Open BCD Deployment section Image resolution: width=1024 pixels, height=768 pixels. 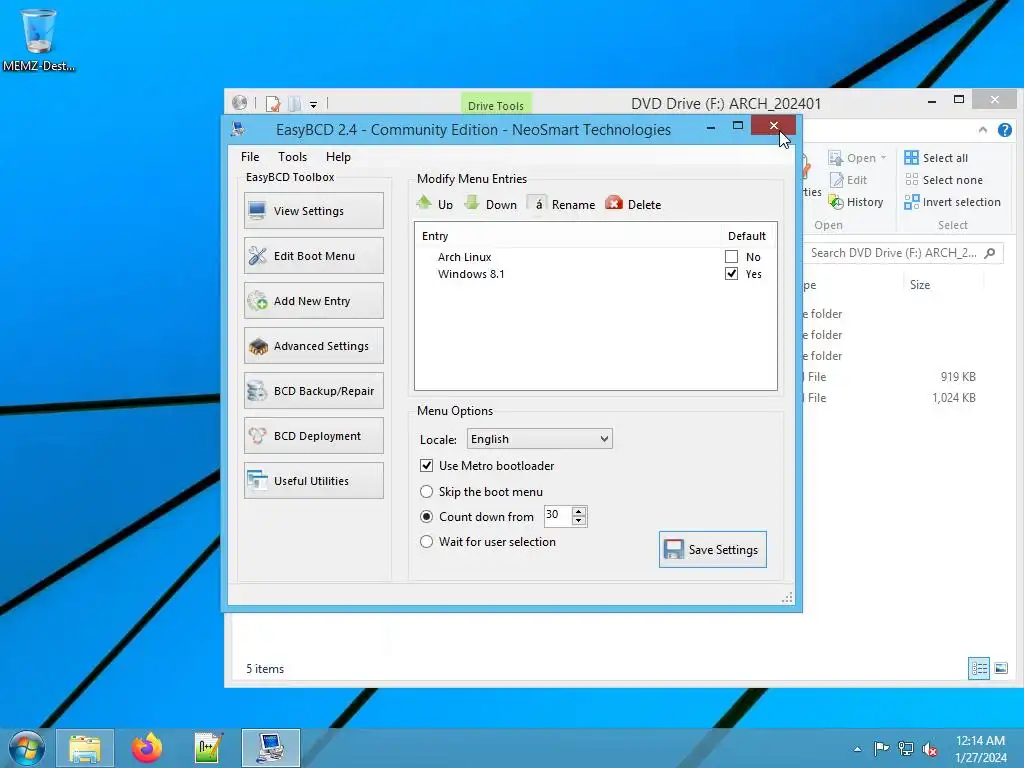(313, 436)
